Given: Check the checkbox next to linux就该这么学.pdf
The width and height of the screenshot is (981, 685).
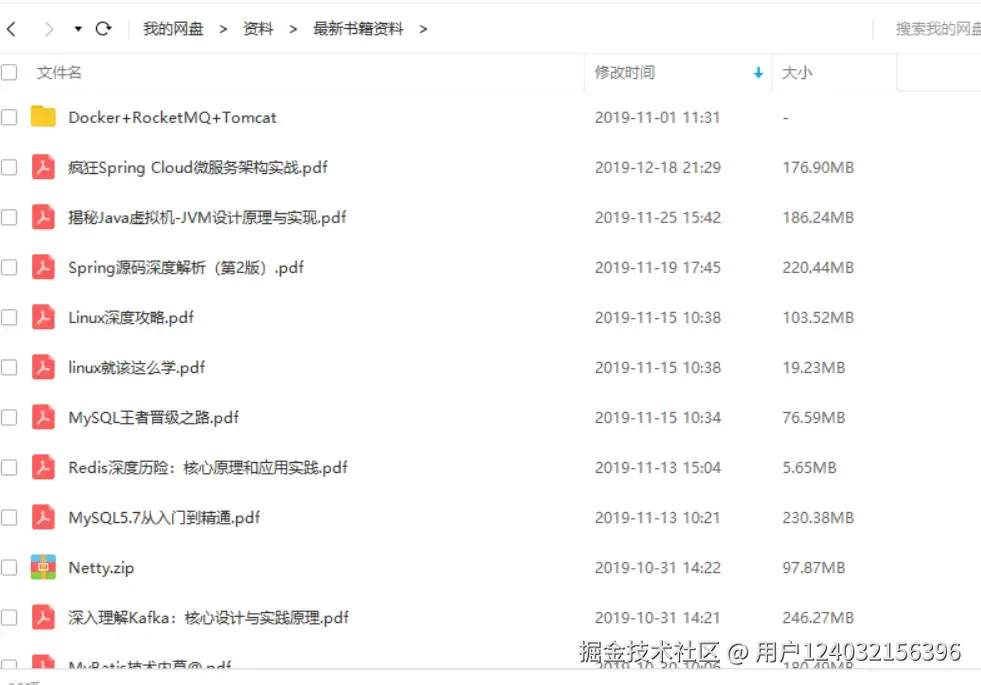Looking at the screenshot, I should pyautogui.click(x=10, y=367).
